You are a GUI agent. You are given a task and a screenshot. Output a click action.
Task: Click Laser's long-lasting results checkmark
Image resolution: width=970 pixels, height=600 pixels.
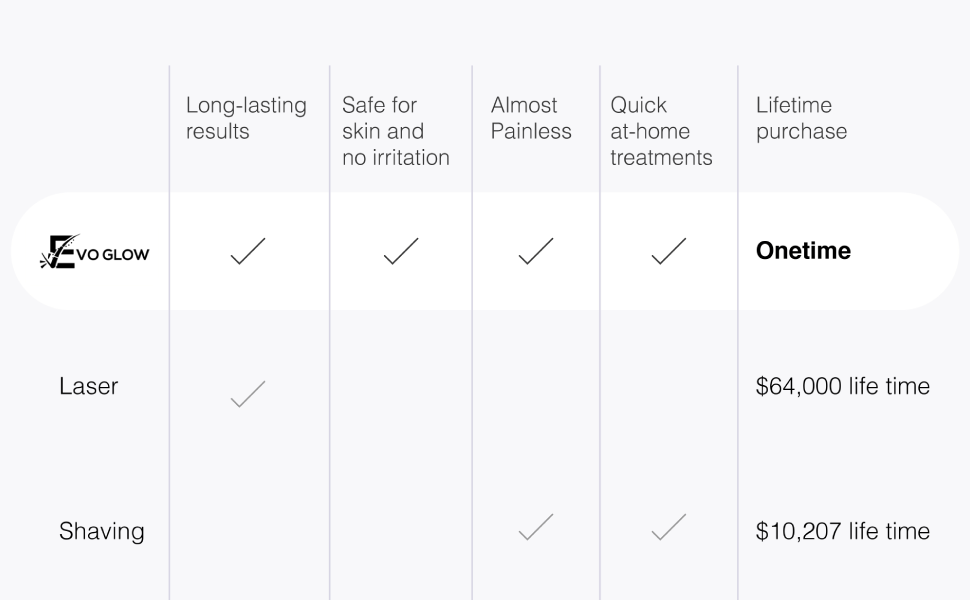(248, 394)
